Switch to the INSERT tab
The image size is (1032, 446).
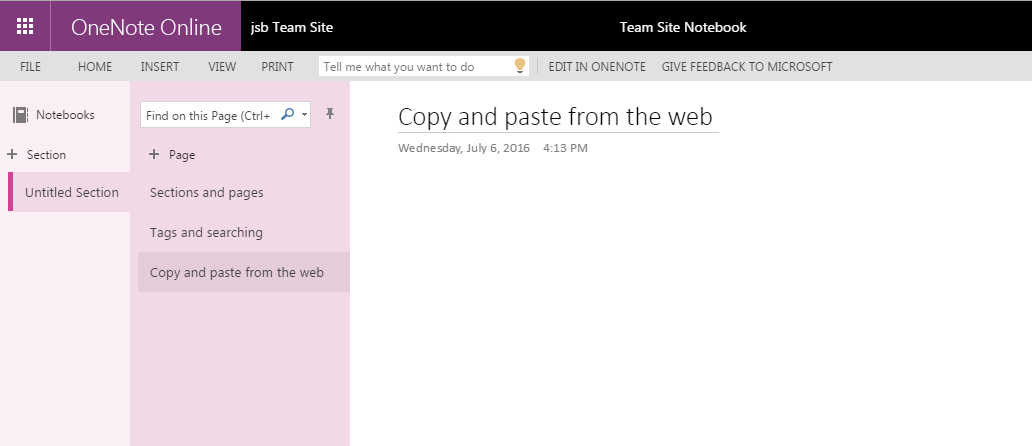point(160,66)
